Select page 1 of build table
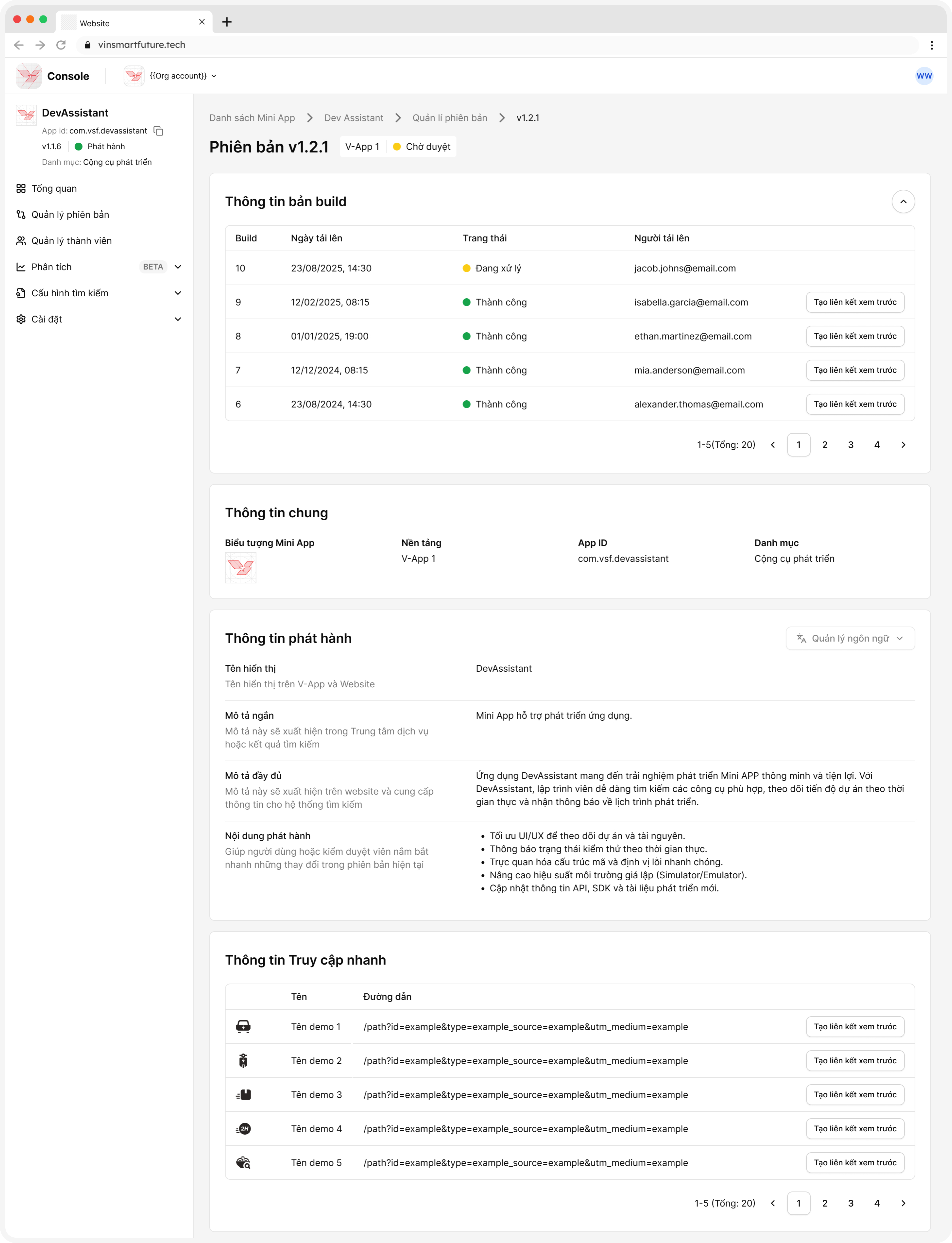952x1243 pixels. click(x=798, y=445)
